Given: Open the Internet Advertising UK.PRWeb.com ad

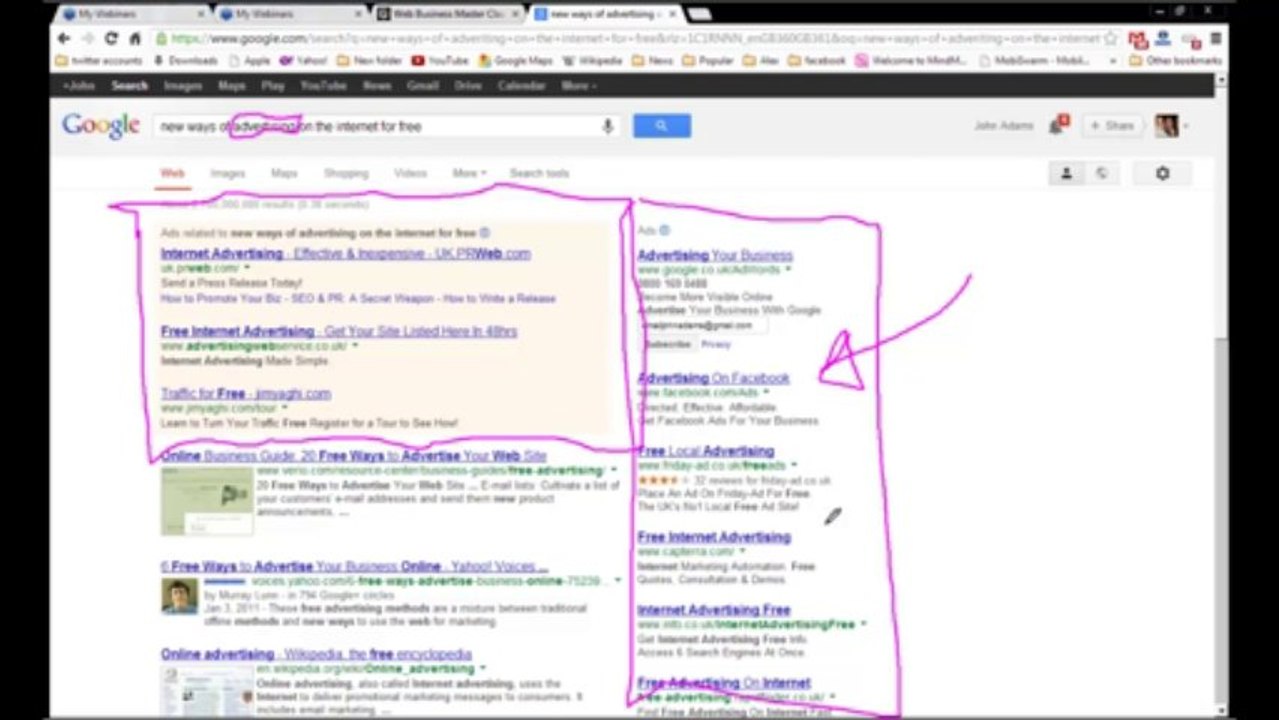Looking at the screenshot, I should pyautogui.click(x=345, y=253).
